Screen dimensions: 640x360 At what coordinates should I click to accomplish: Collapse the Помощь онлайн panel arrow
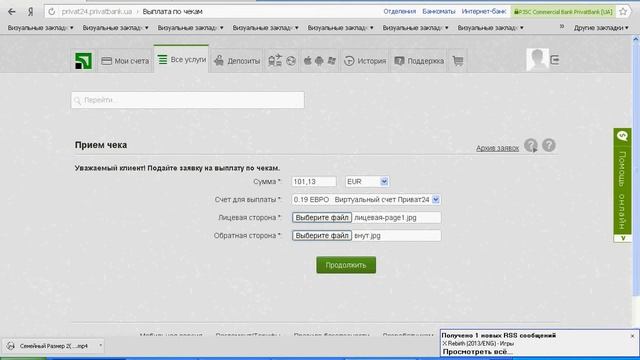tap(622, 238)
